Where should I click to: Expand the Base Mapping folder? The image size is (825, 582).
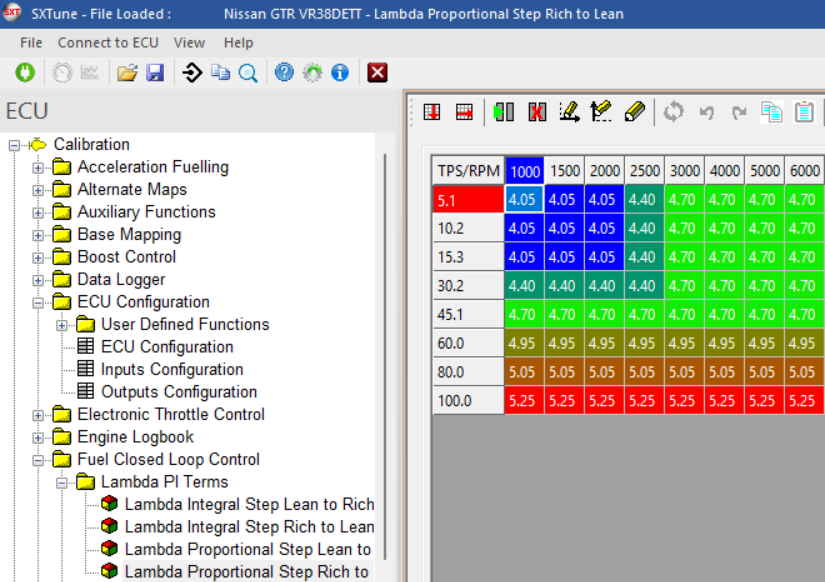point(38,235)
